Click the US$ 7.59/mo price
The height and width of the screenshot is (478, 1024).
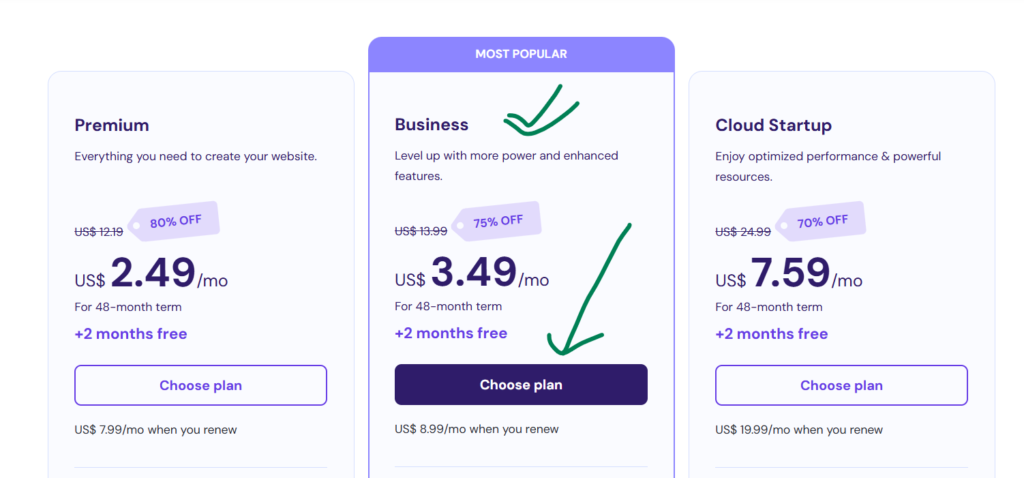[789, 275]
